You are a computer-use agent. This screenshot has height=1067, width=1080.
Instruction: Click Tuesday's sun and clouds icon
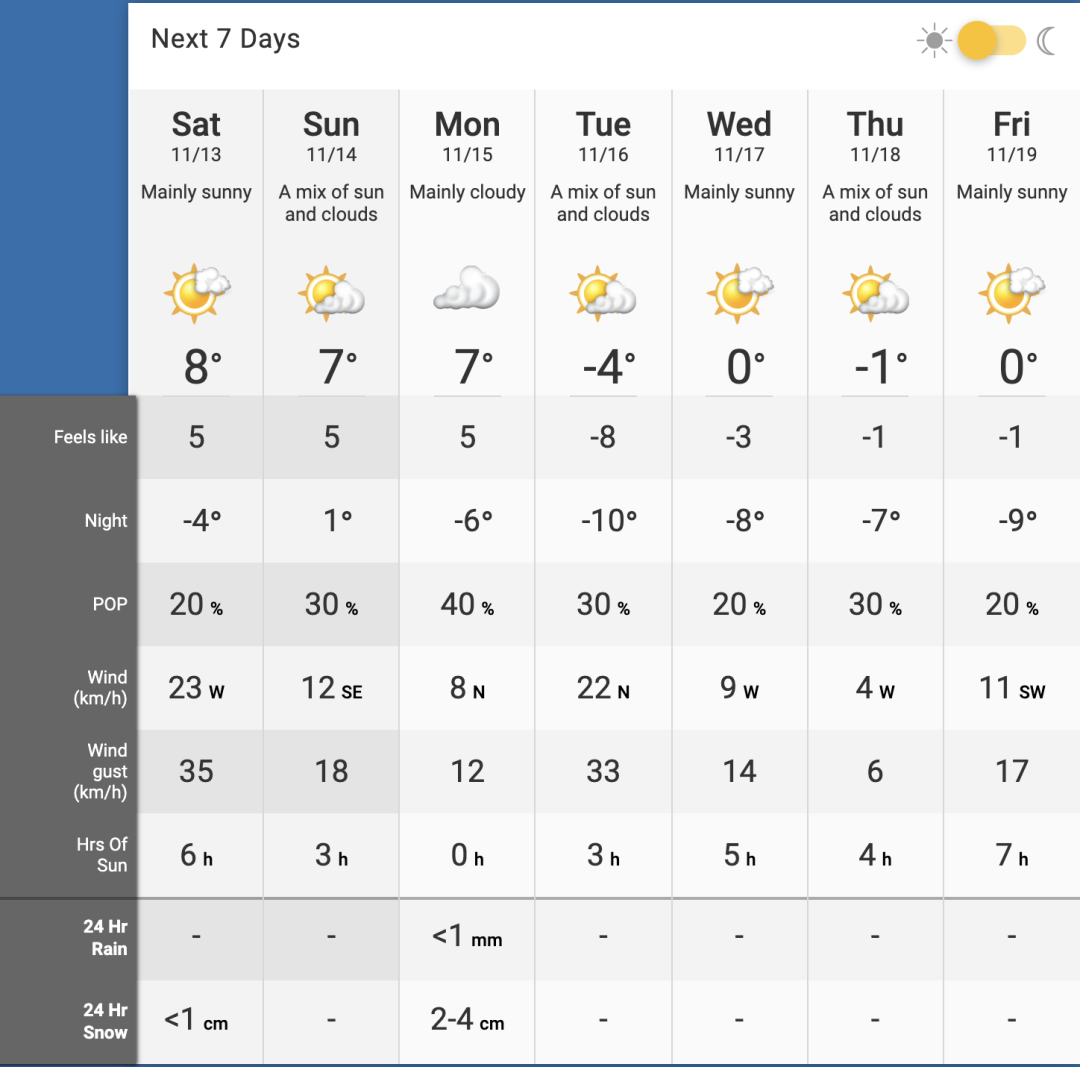(603, 293)
